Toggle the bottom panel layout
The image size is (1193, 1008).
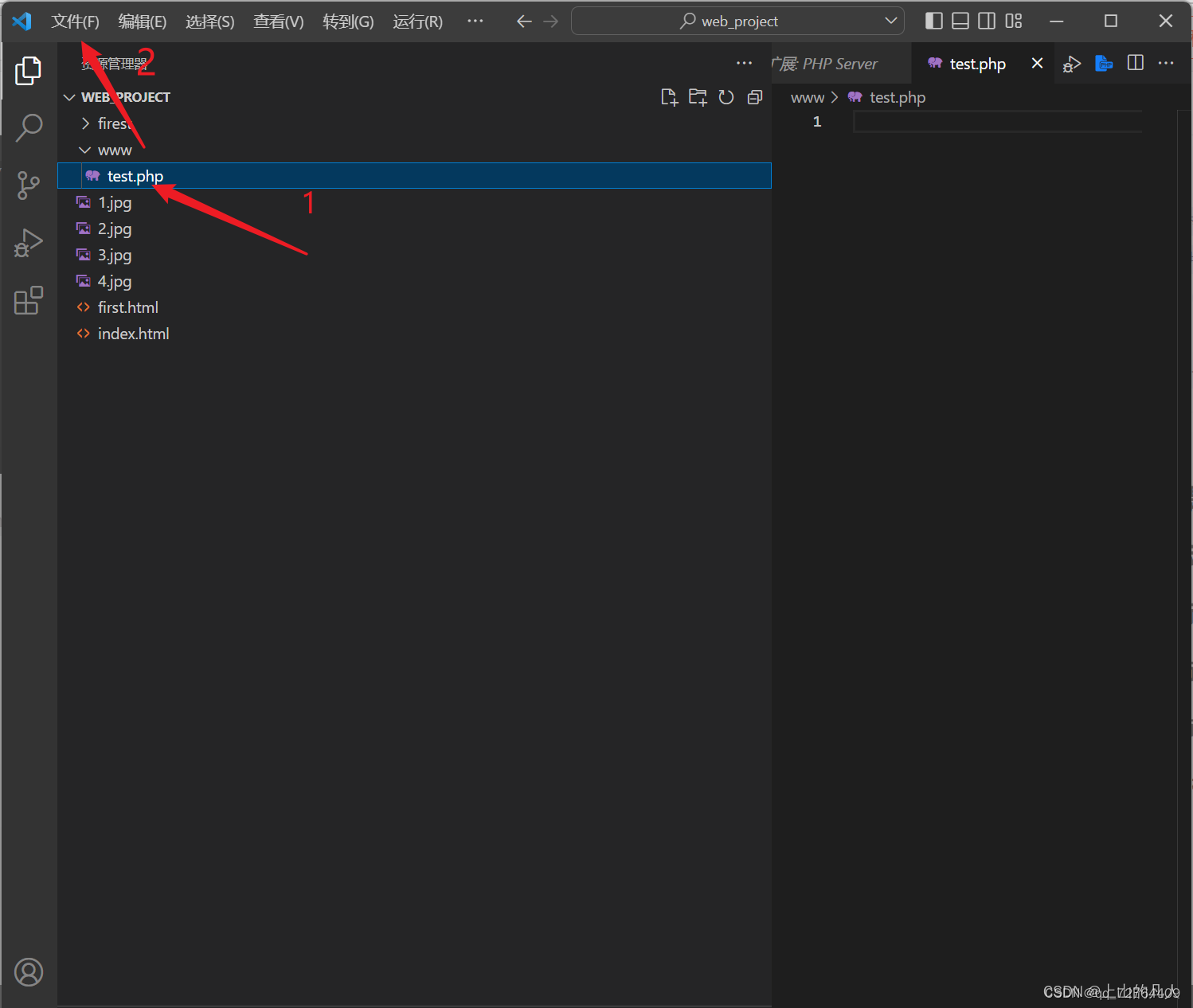coord(960,21)
